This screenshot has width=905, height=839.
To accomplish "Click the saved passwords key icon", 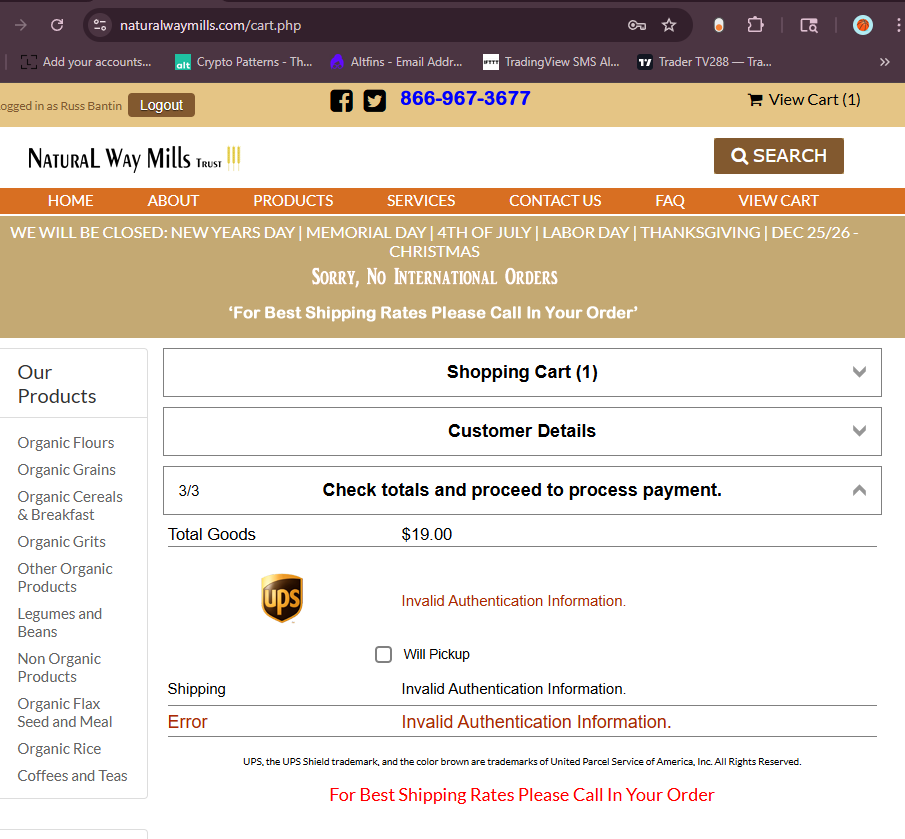I will click(x=636, y=25).
